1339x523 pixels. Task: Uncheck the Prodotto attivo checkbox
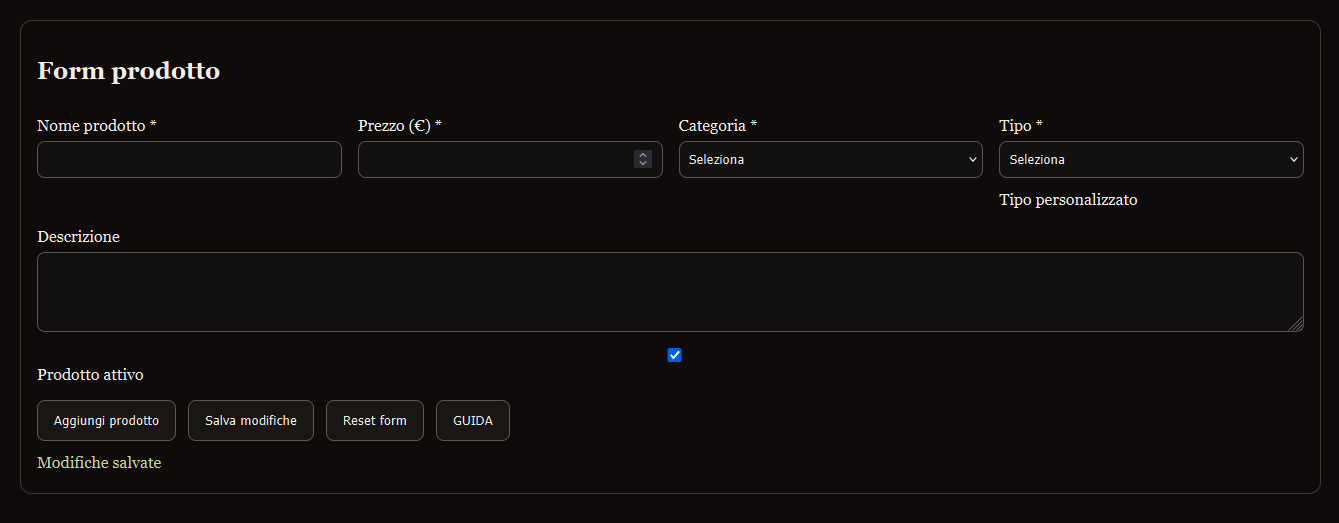pyautogui.click(x=674, y=355)
